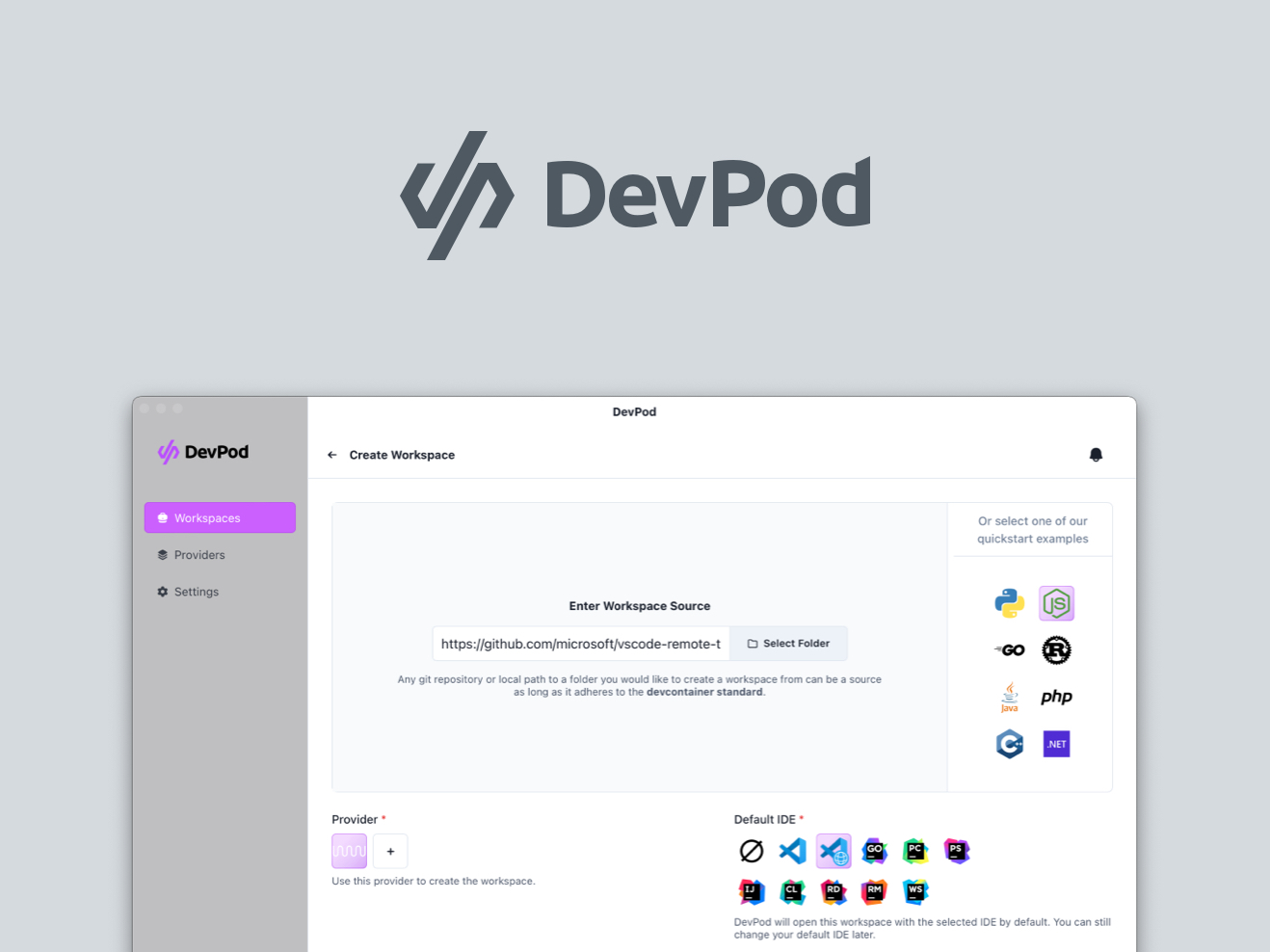Choose the PHP quickstart example
Screen dimensions: 1270x952
pyautogui.click(x=1056, y=697)
